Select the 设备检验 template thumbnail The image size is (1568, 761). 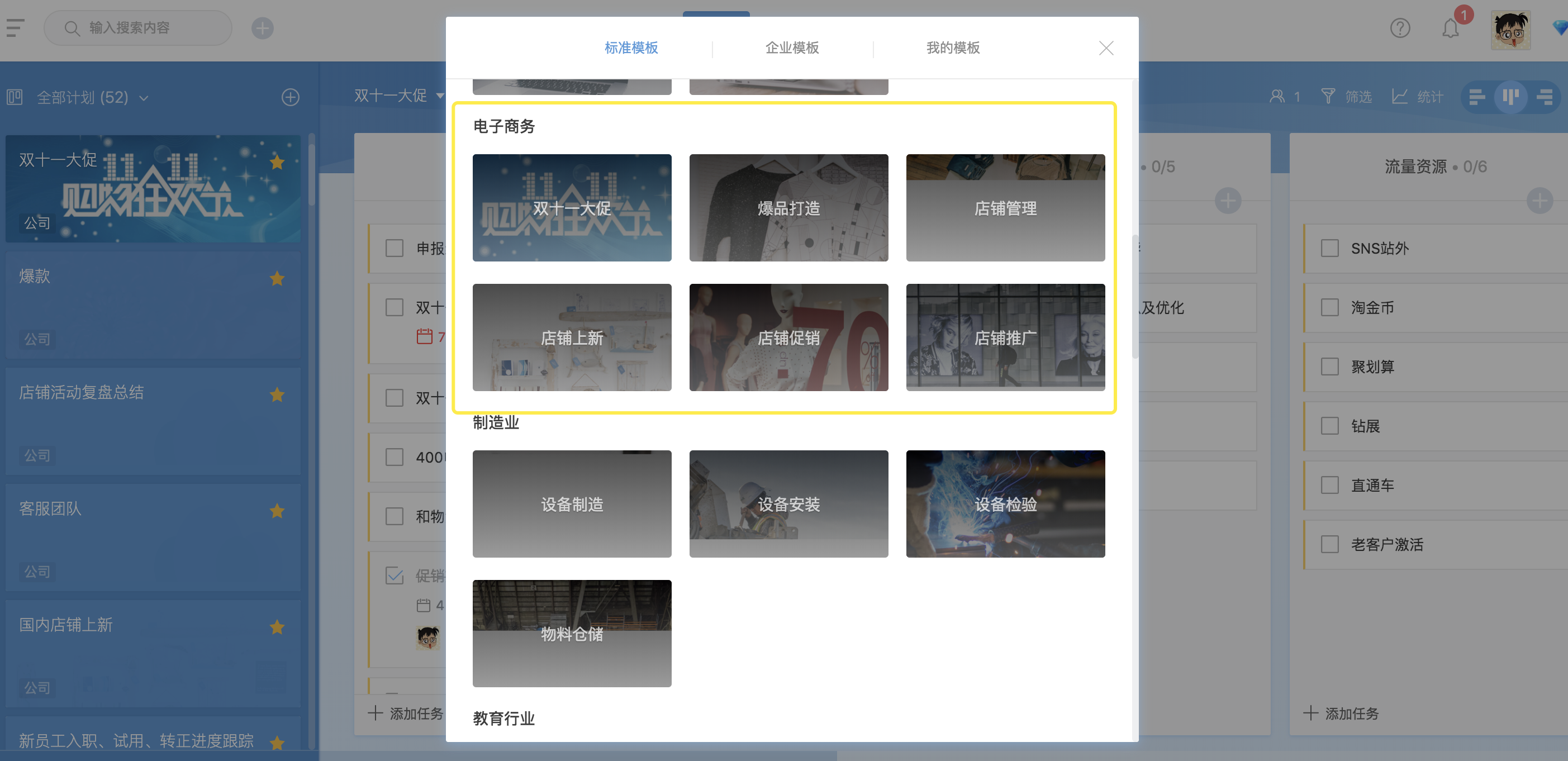point(1005,503)
